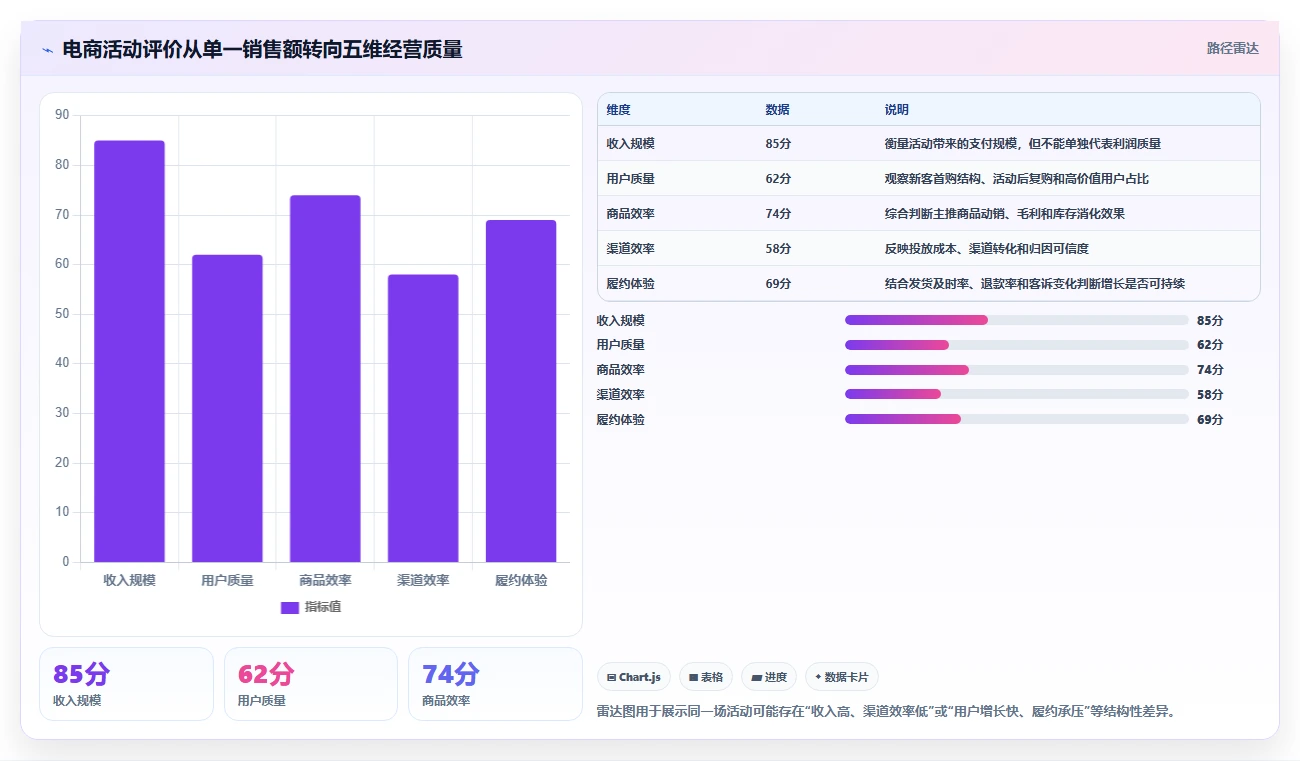Click the 商品效率 progress bar
This screenshot has height=761, width=1300.
click(1017, 370)
